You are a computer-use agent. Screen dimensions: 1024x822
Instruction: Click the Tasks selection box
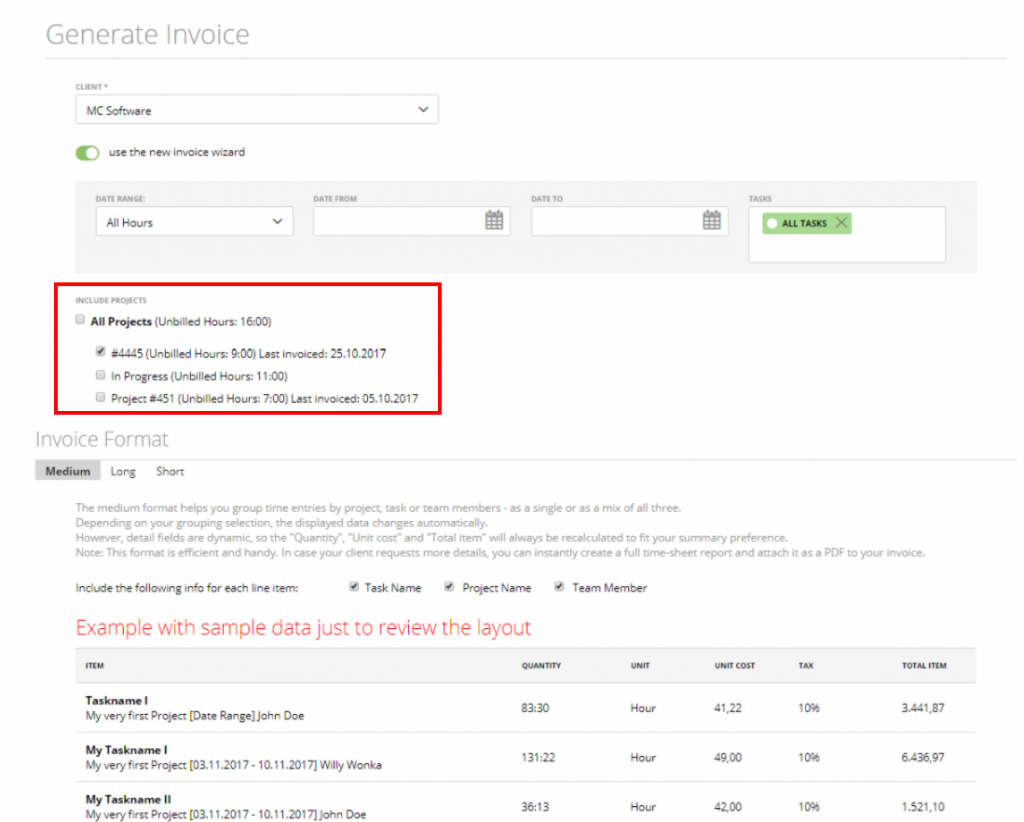coord(847,234)
